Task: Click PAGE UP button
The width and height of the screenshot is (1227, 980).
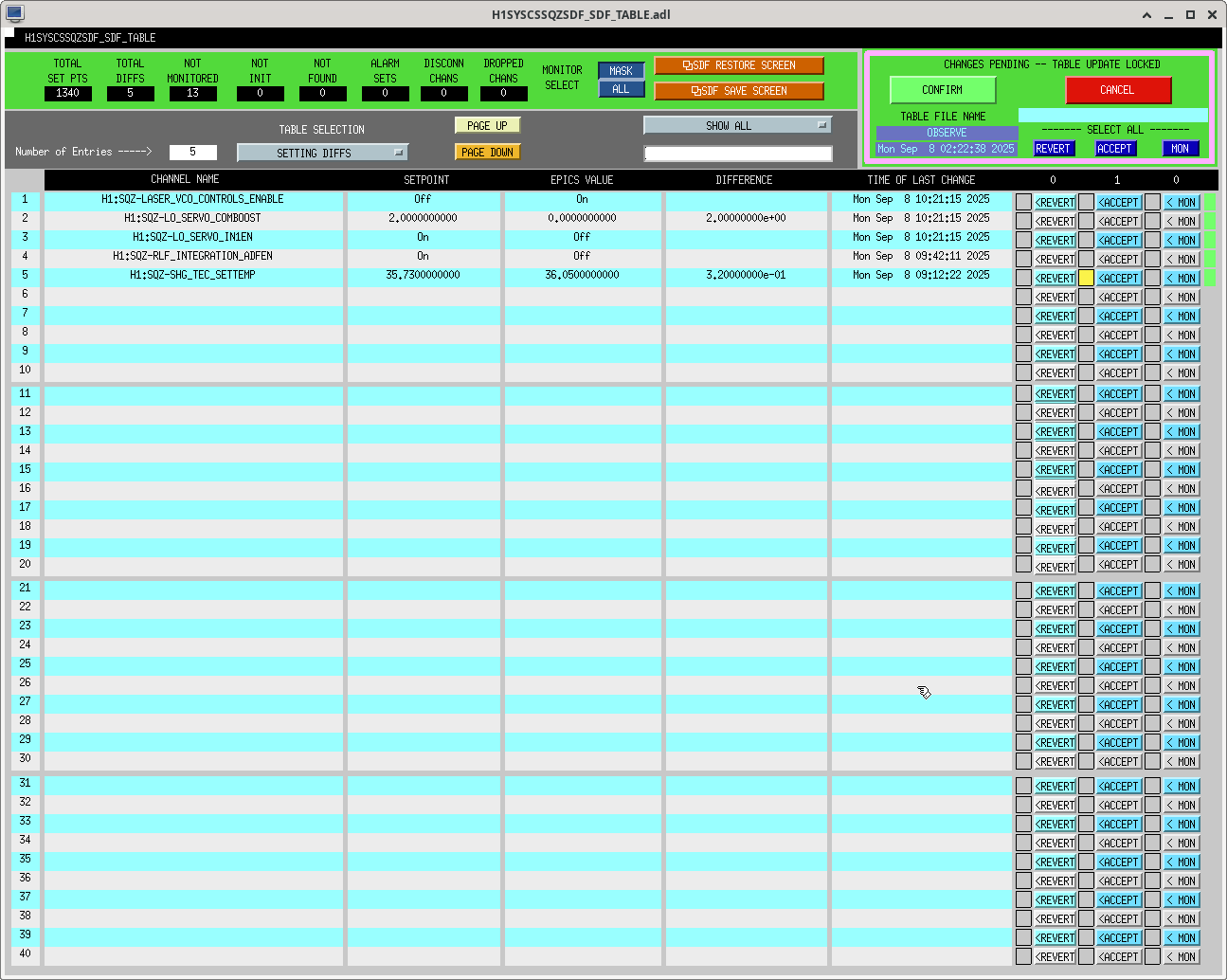Action: tap(487, 125)
